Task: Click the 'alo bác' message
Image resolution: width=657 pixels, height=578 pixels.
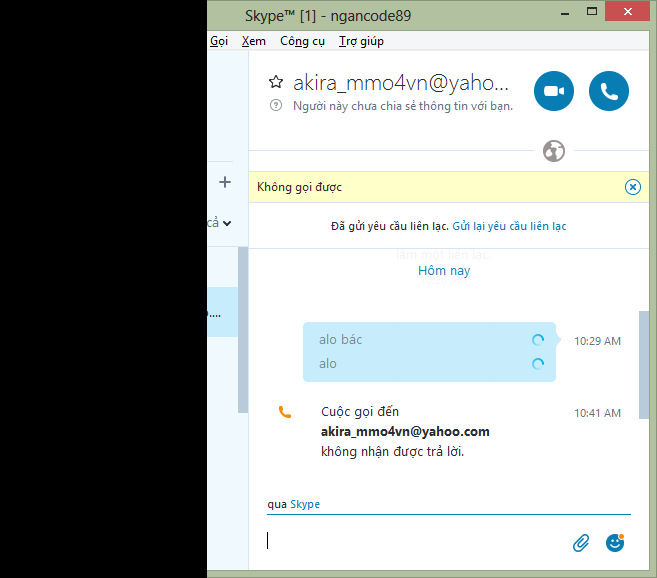Action: (340, 340)
